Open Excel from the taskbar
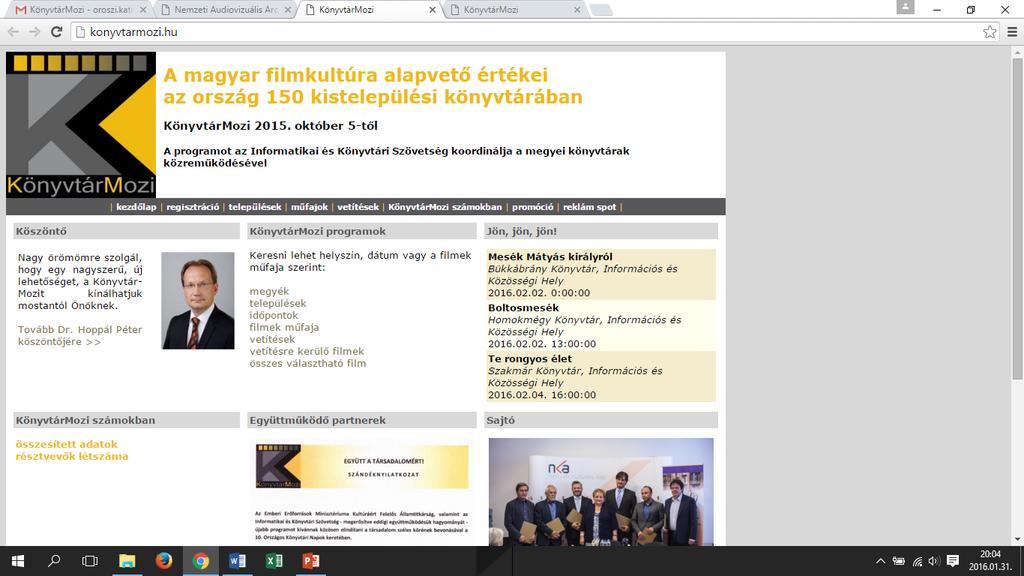Image resolution: width=1024 pixels, height=576 pixels. click(x=274, y=561)
